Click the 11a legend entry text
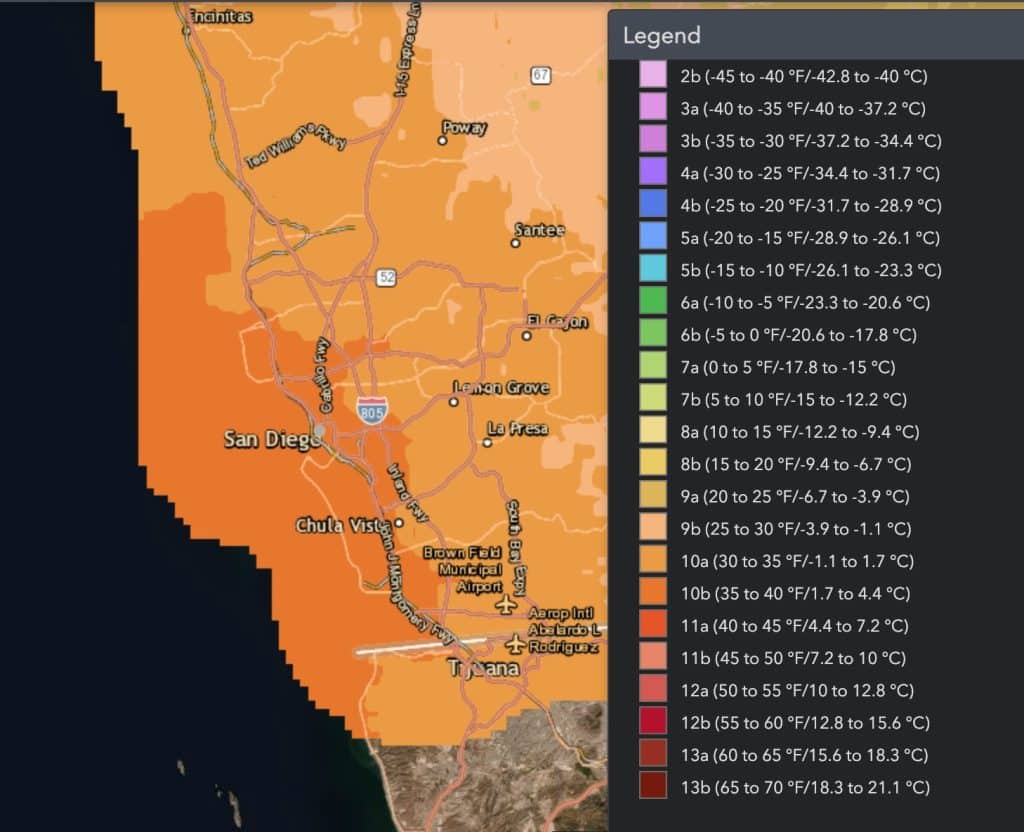The image size is (1024, 832). pos(794,626)
